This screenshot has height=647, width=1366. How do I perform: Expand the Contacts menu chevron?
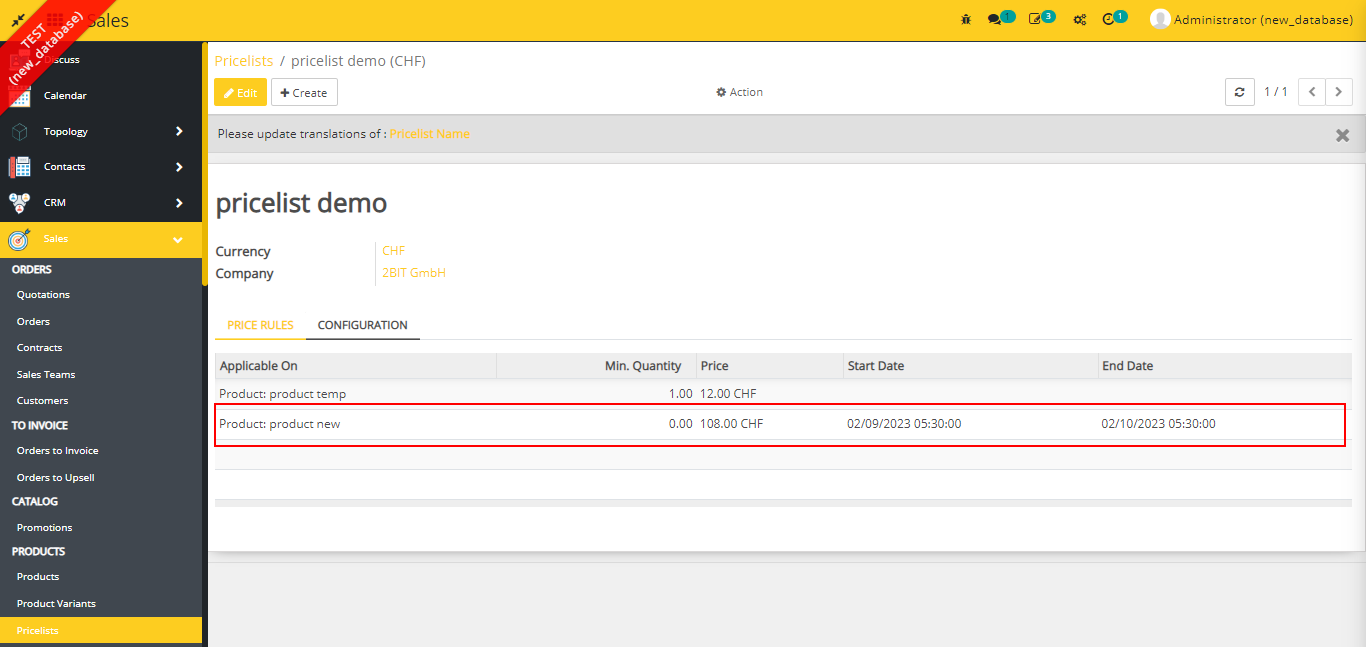pyautogui.click(x=179, y=167)
